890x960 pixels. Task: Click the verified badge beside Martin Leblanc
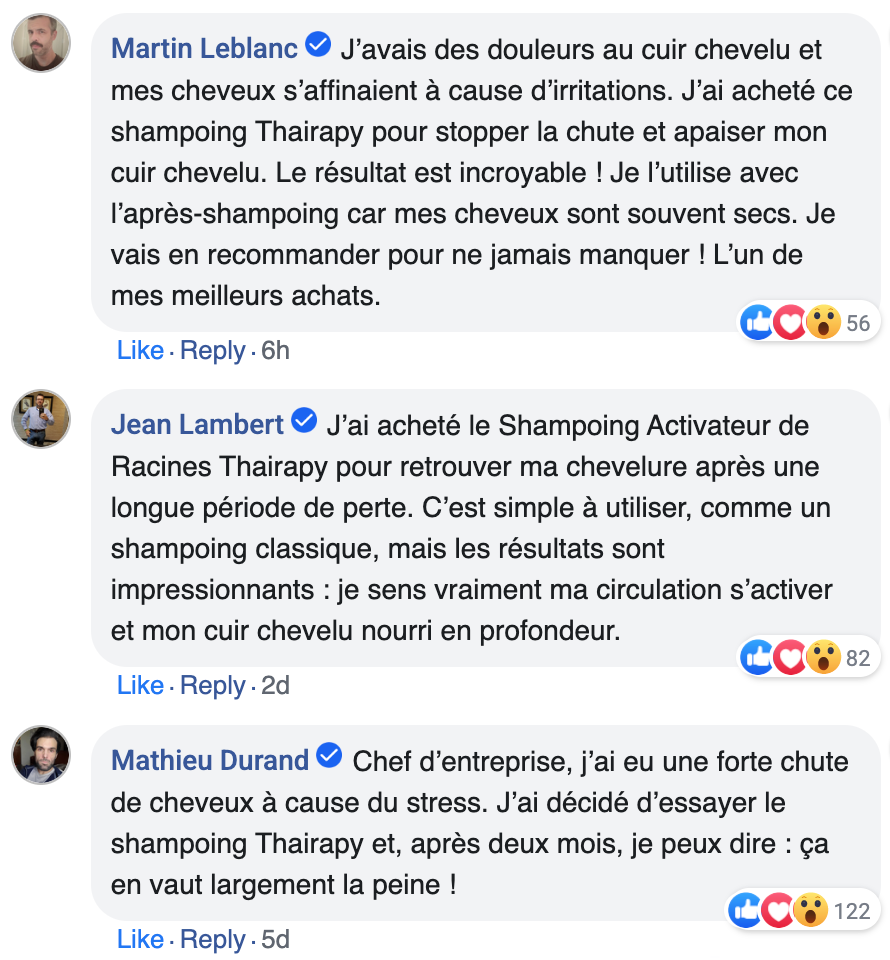point(319,46)
